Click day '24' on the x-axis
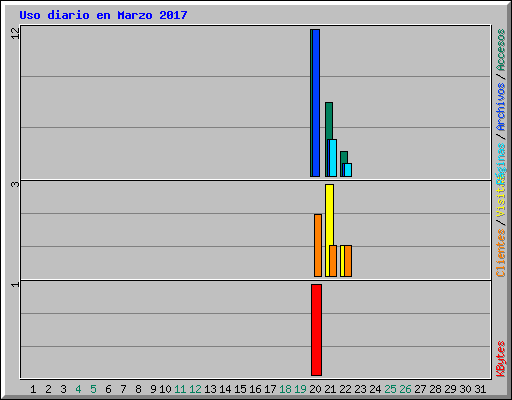The image size is (512, 400). tap(375, 389)
